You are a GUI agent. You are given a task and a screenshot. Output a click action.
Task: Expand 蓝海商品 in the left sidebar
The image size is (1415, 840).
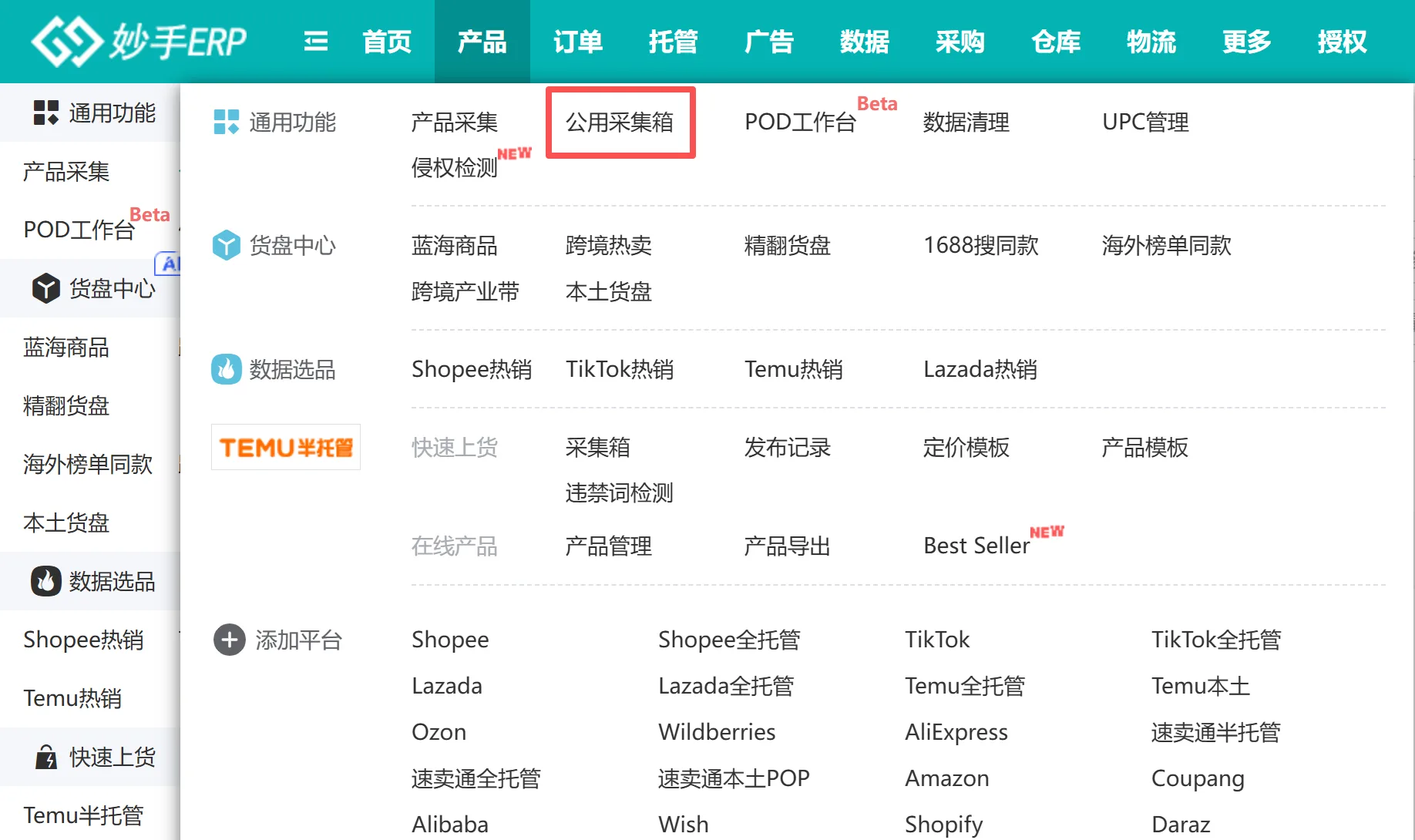click(66, 347)
